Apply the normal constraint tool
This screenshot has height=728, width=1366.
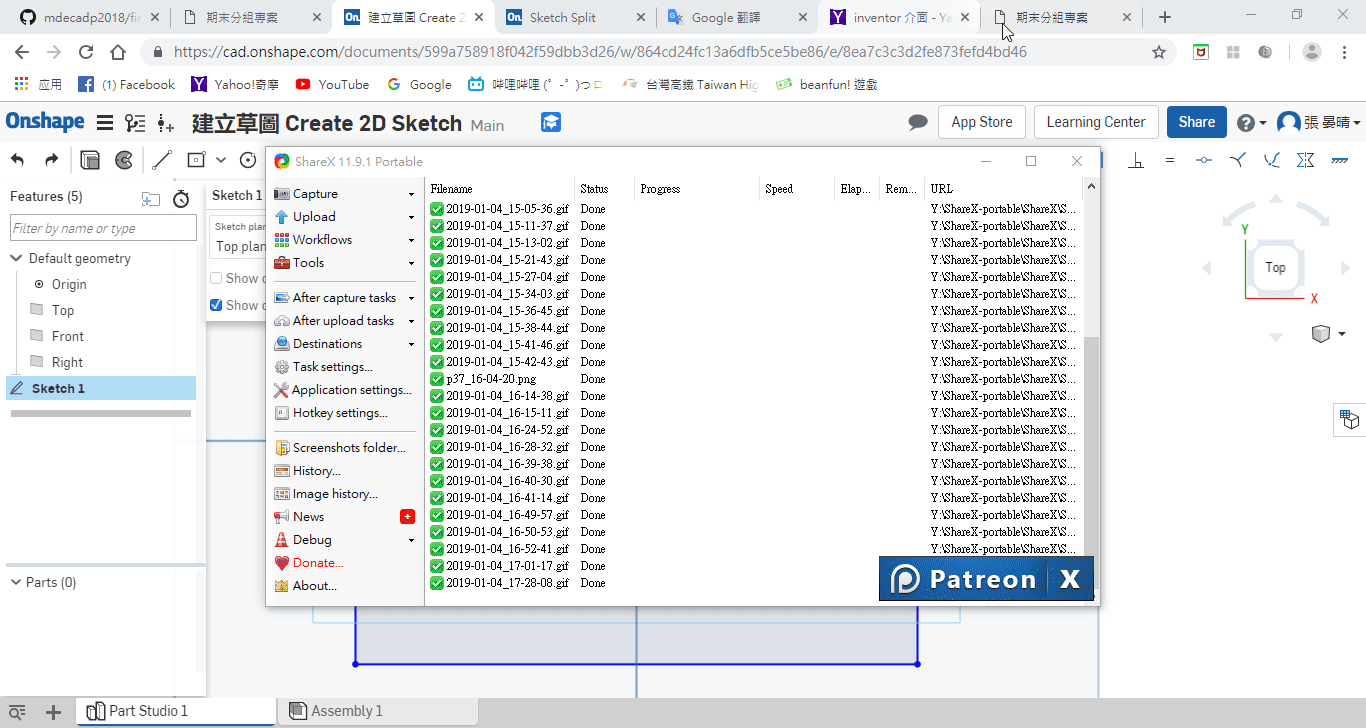click(x=1238, y=159)
